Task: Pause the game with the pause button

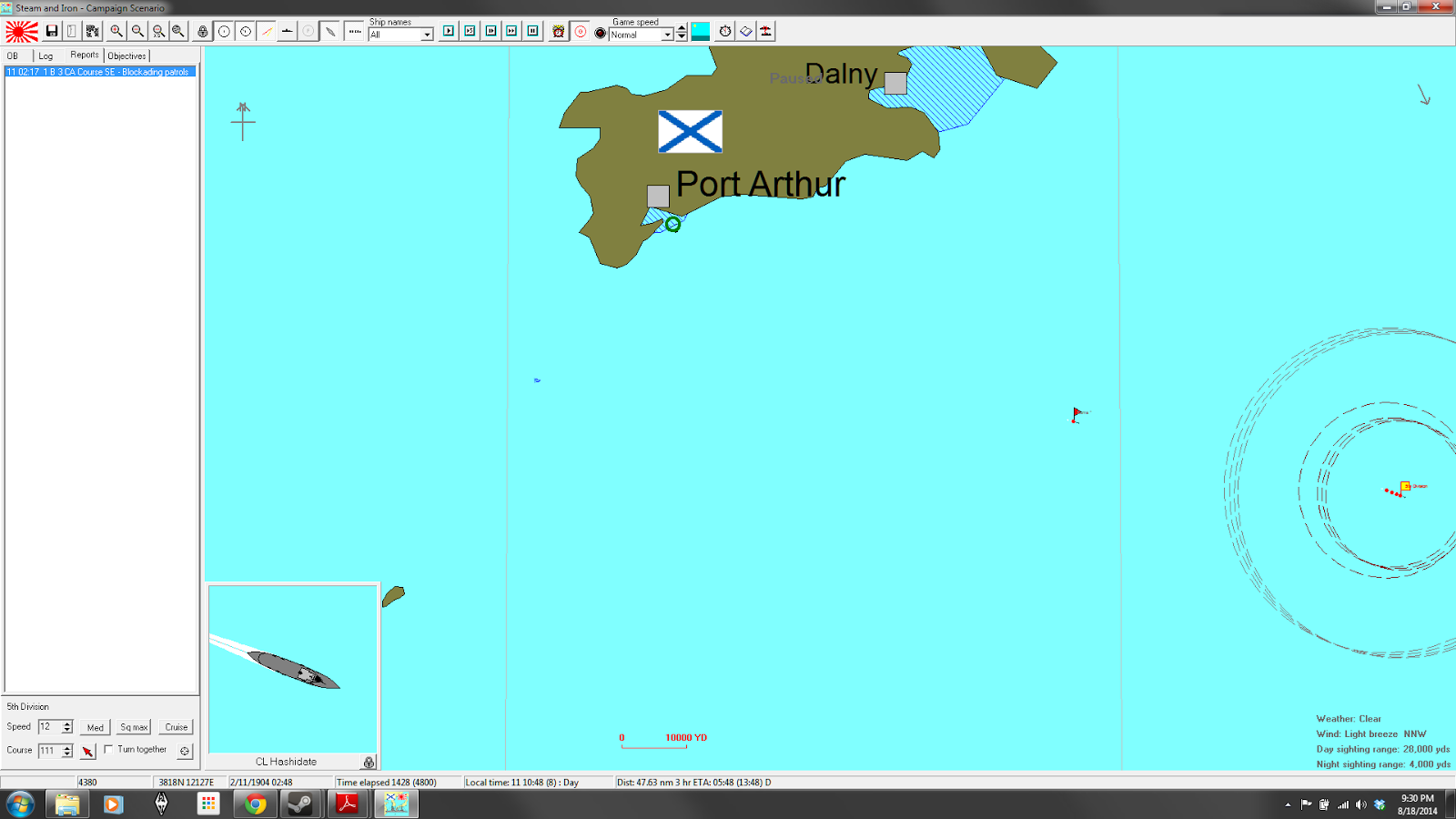Action: click(x=532, y=31)
